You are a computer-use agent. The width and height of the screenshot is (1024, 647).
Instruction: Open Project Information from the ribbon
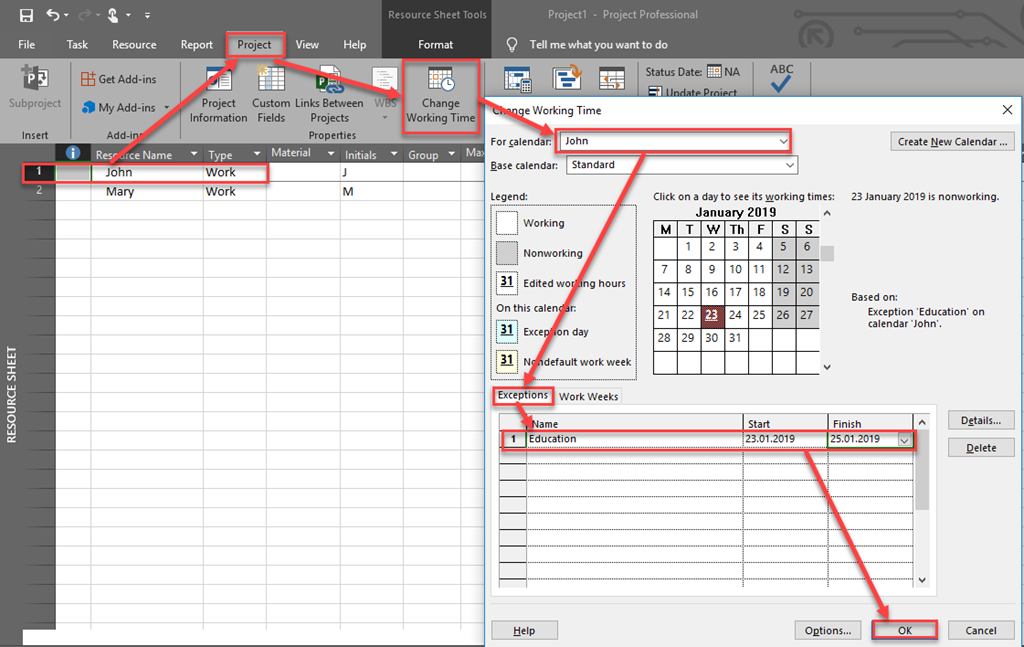click(x=218, y=95)
